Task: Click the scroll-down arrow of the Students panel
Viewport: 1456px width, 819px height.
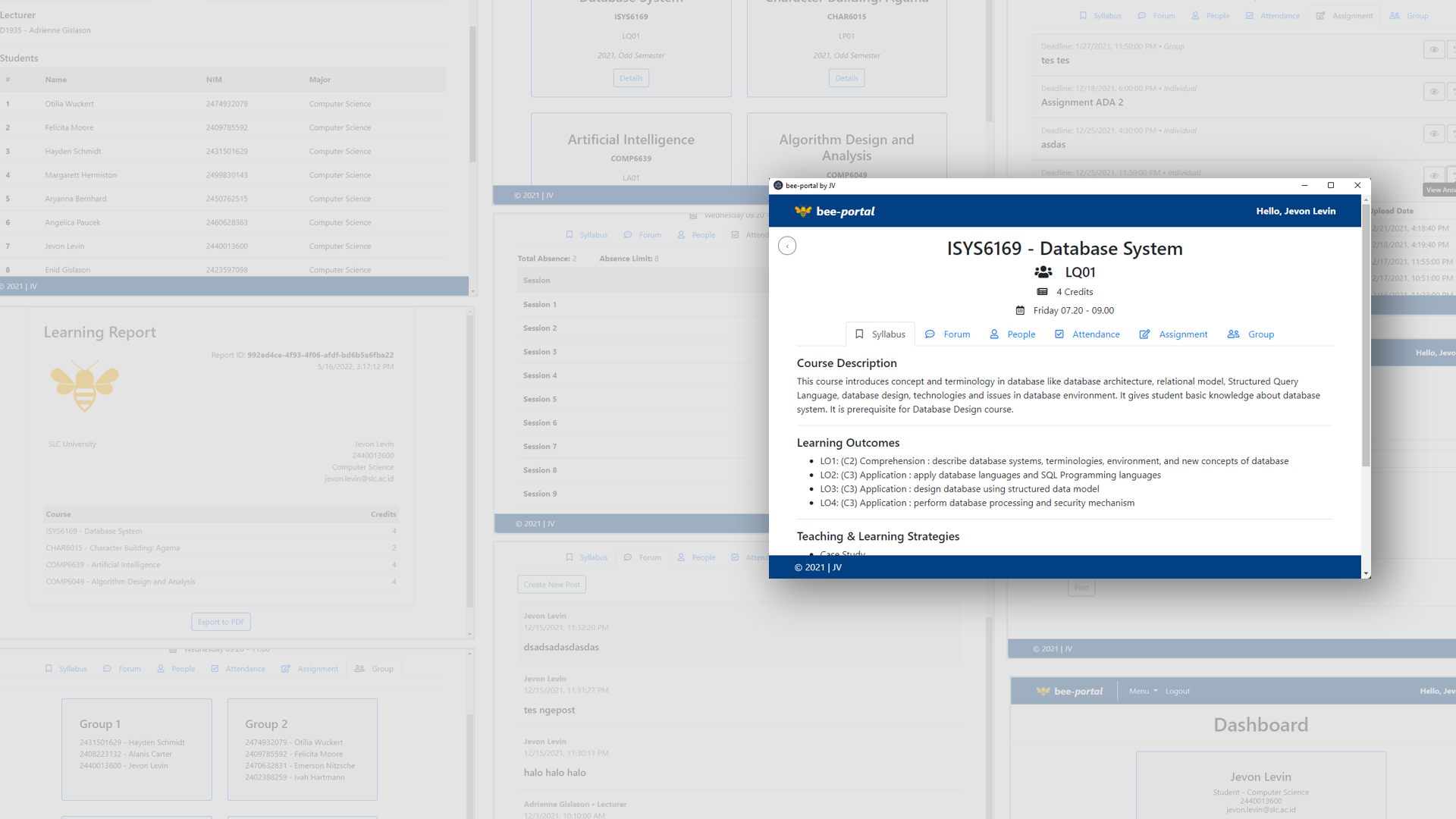Action: 472,291
